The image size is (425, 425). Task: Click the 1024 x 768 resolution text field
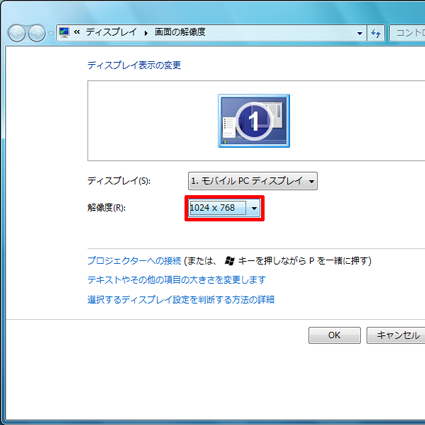[218, 208]
